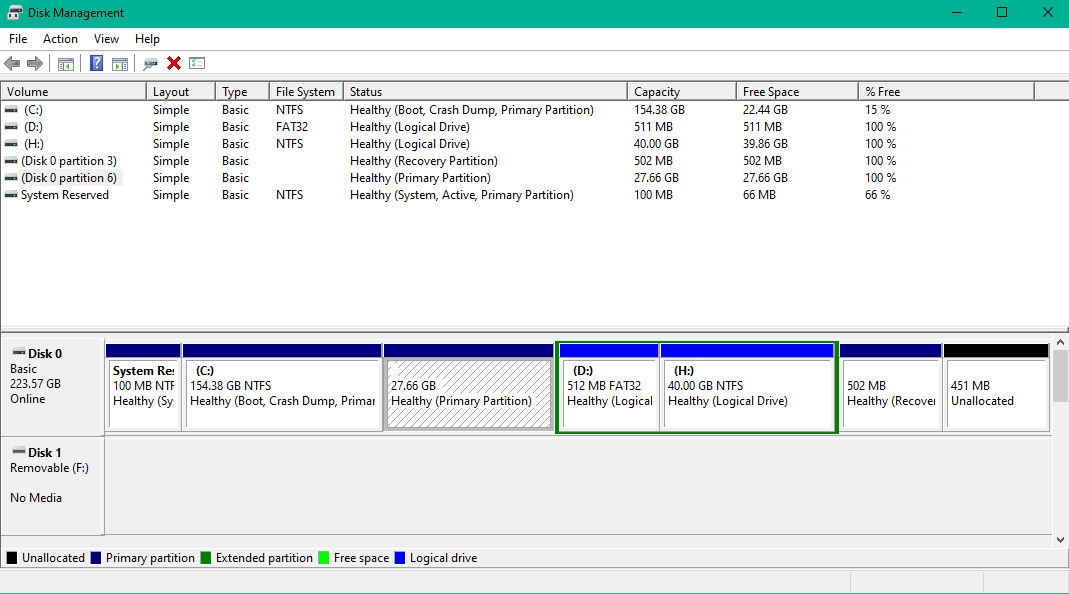Image resolution: width=1069 pixels, height=594 pixels.
Task: Sort by the Status column header
Action: [485, 91]
